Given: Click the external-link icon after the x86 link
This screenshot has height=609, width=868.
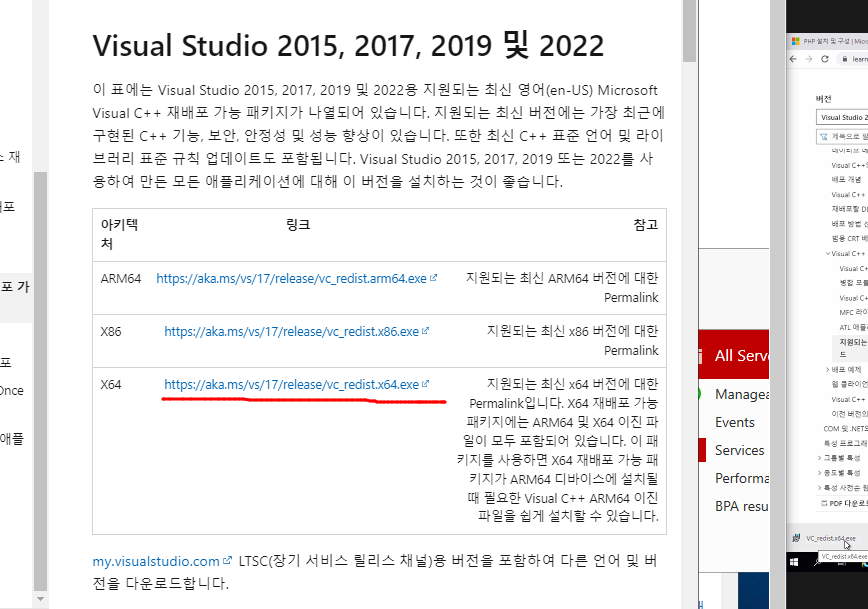Looking at the screenshot, I should tap(425, 331).
